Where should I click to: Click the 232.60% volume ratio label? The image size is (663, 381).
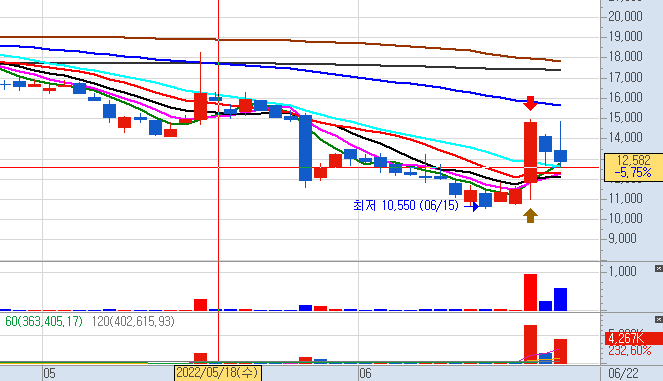(630, 351)
